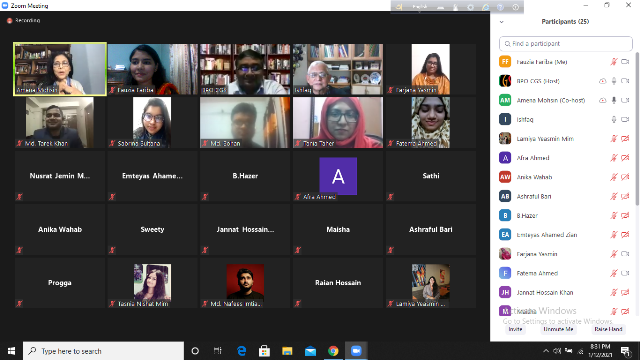This screenshot has width=640, height=360.
Task: Click the participants list scrollbar
Action: point(637,129)
